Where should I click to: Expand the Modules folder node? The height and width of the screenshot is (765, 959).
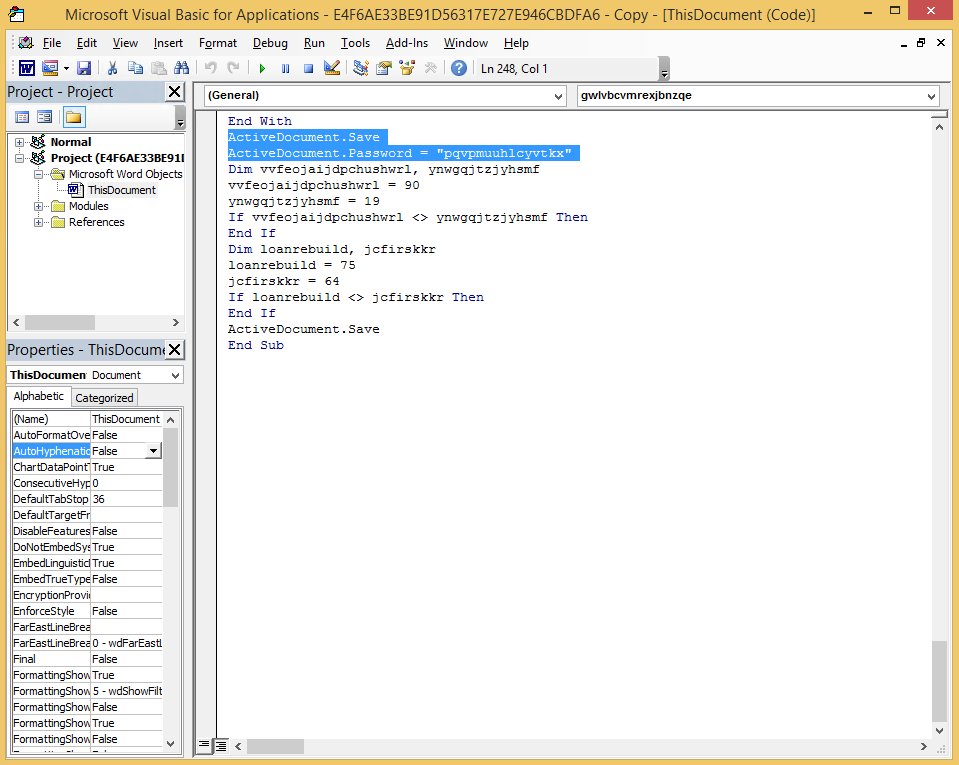click(x=38, y=207)
